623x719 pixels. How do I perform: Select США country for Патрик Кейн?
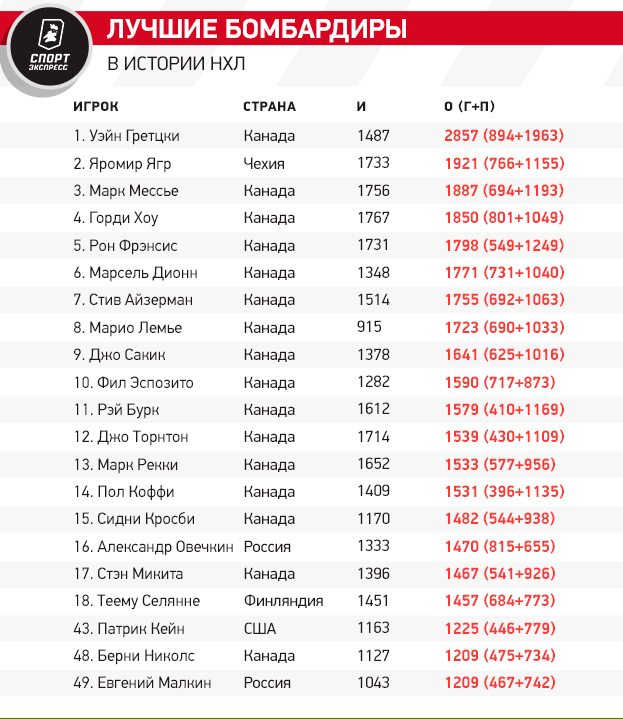(x=260, y=629)
